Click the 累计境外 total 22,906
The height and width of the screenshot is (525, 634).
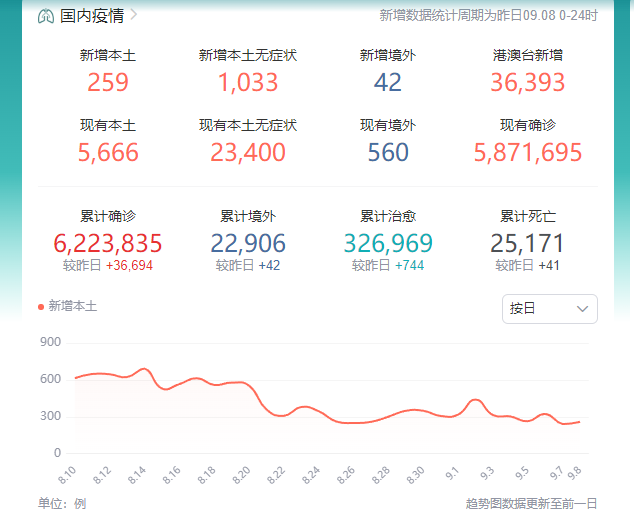click(248, 243)
